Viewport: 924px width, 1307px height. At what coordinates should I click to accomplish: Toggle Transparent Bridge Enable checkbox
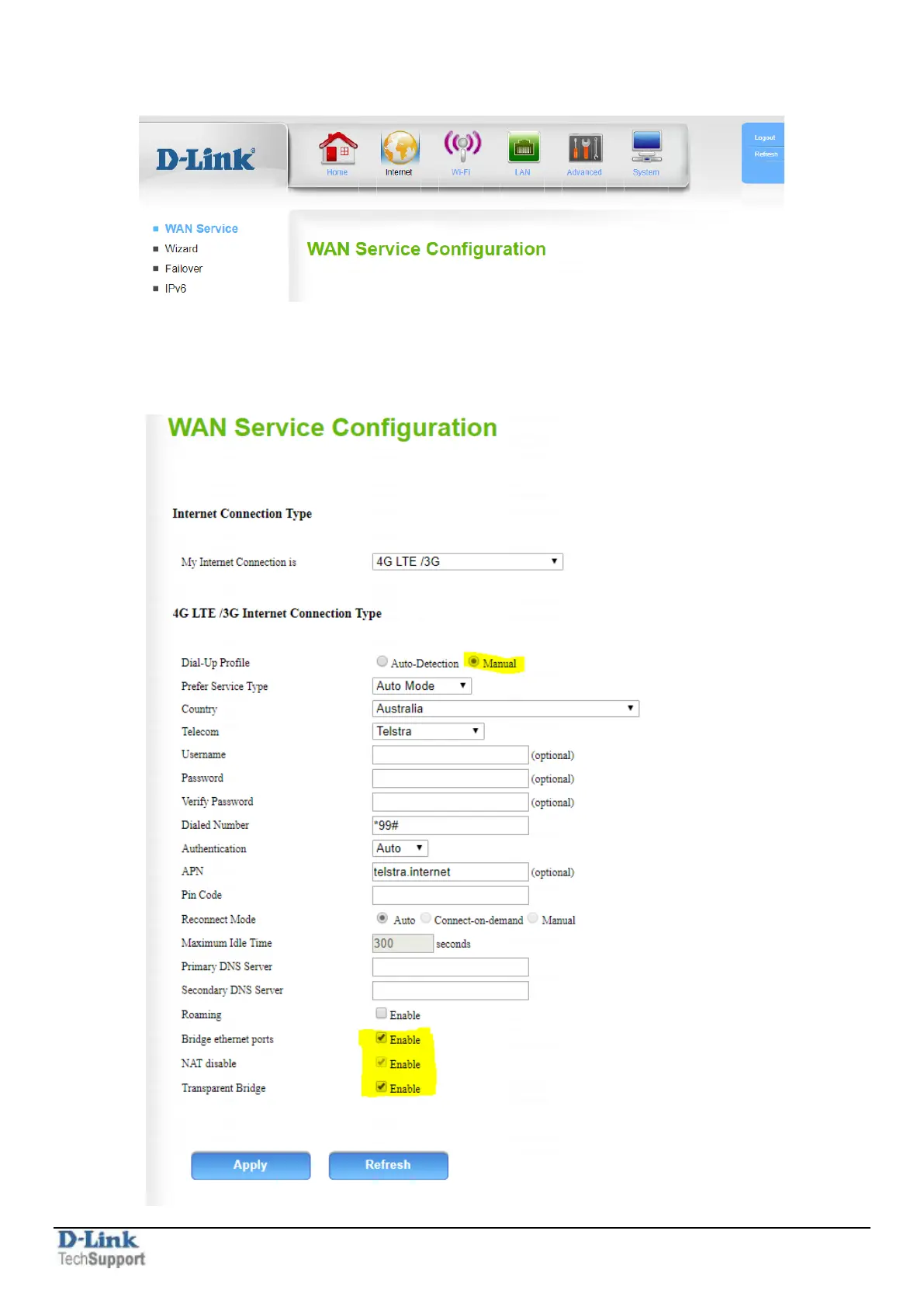(x=381, y=1087)
